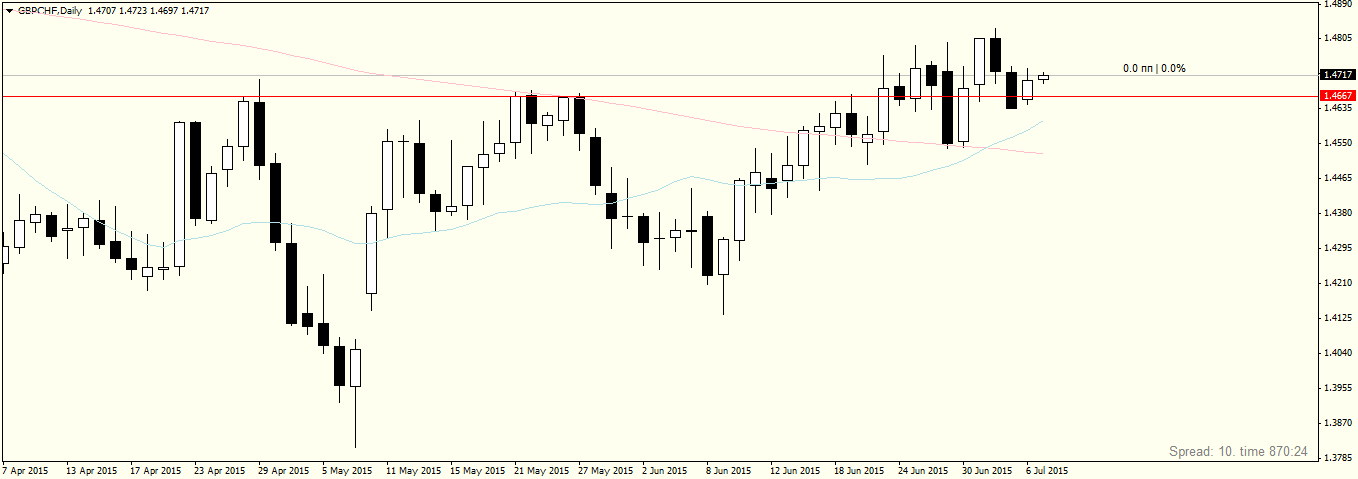
Task: Click the GBPCHF,Daily chart title
Action: pos(51,11)
